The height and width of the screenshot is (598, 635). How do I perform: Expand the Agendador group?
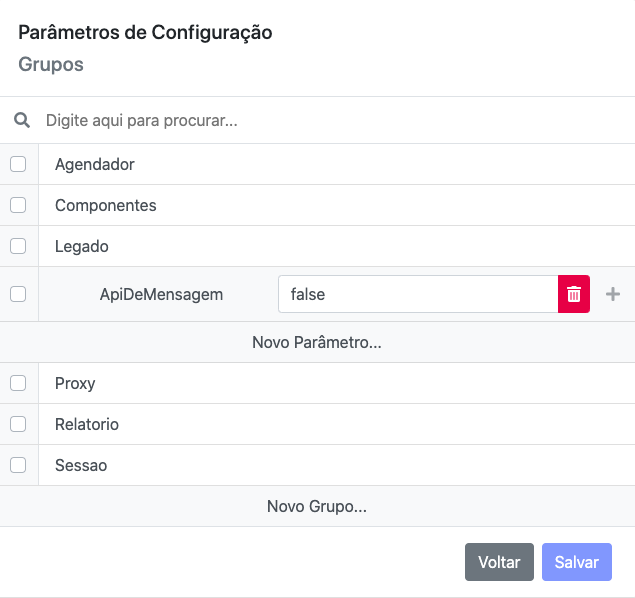[x=95, y=164]
